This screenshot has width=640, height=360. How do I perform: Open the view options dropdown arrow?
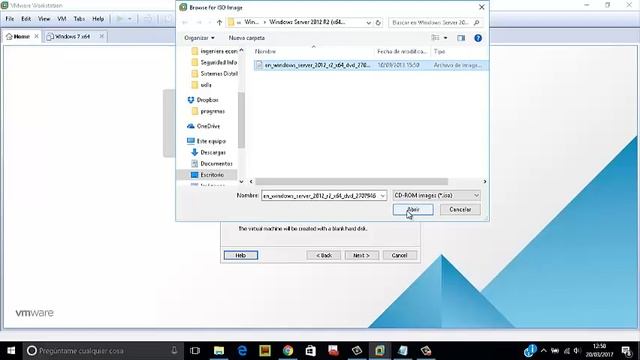[445, 38]
